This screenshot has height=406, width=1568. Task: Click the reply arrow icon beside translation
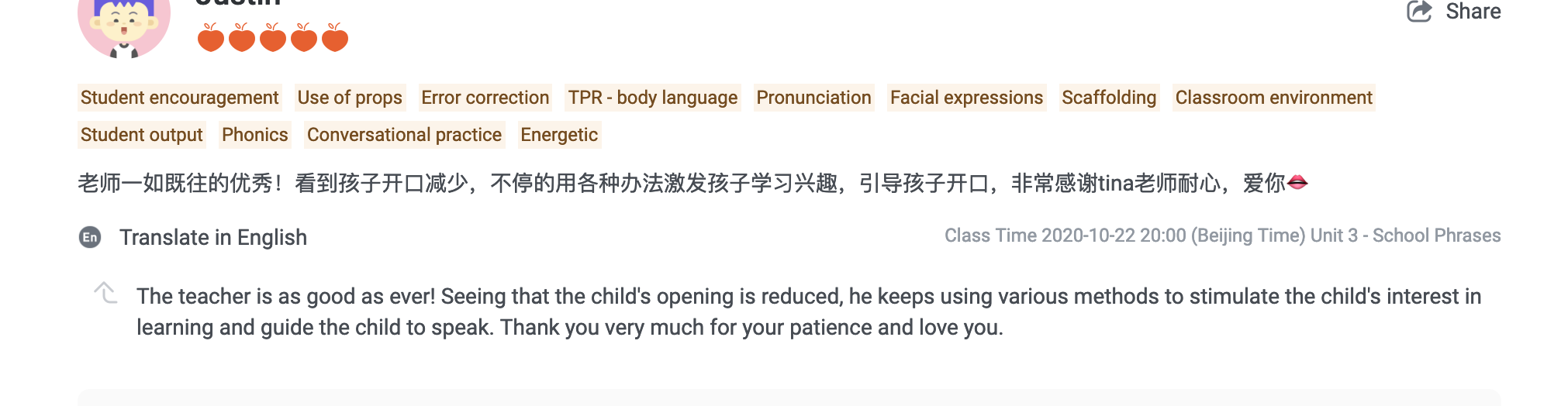click(105, 293)
